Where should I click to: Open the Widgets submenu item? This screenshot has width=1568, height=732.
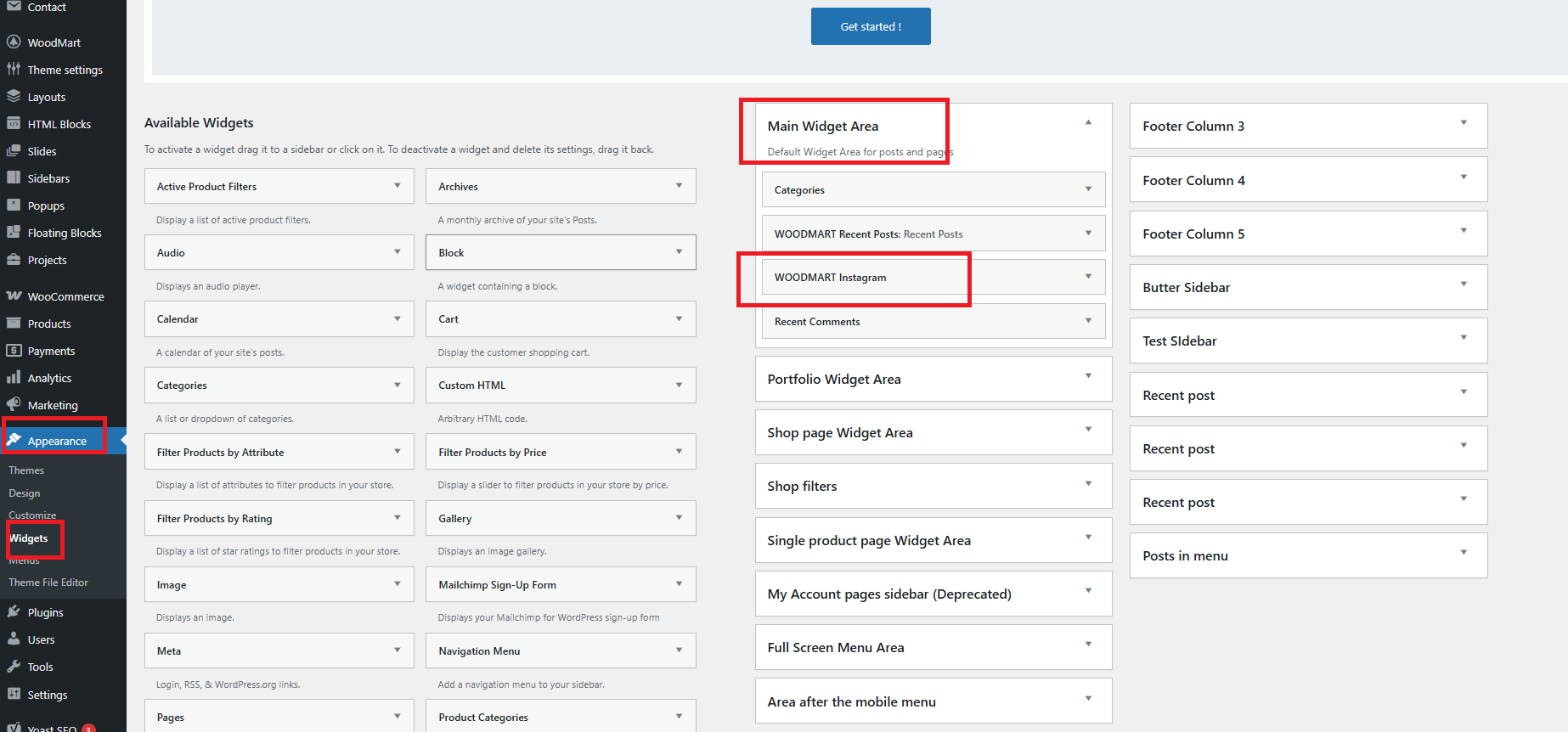point(28,538)
